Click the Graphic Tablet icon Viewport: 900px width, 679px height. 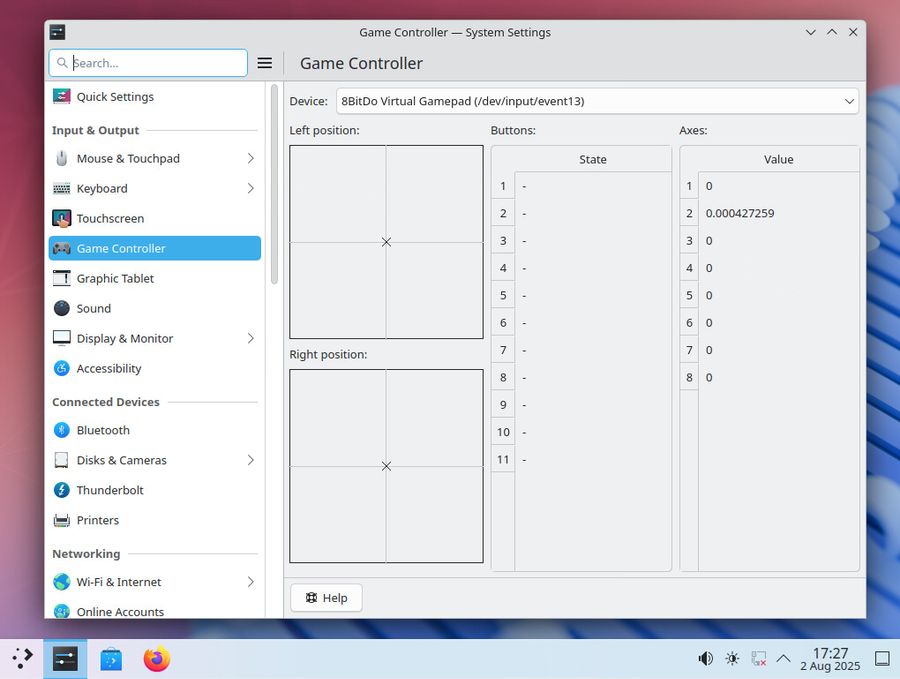pos(61,278)
